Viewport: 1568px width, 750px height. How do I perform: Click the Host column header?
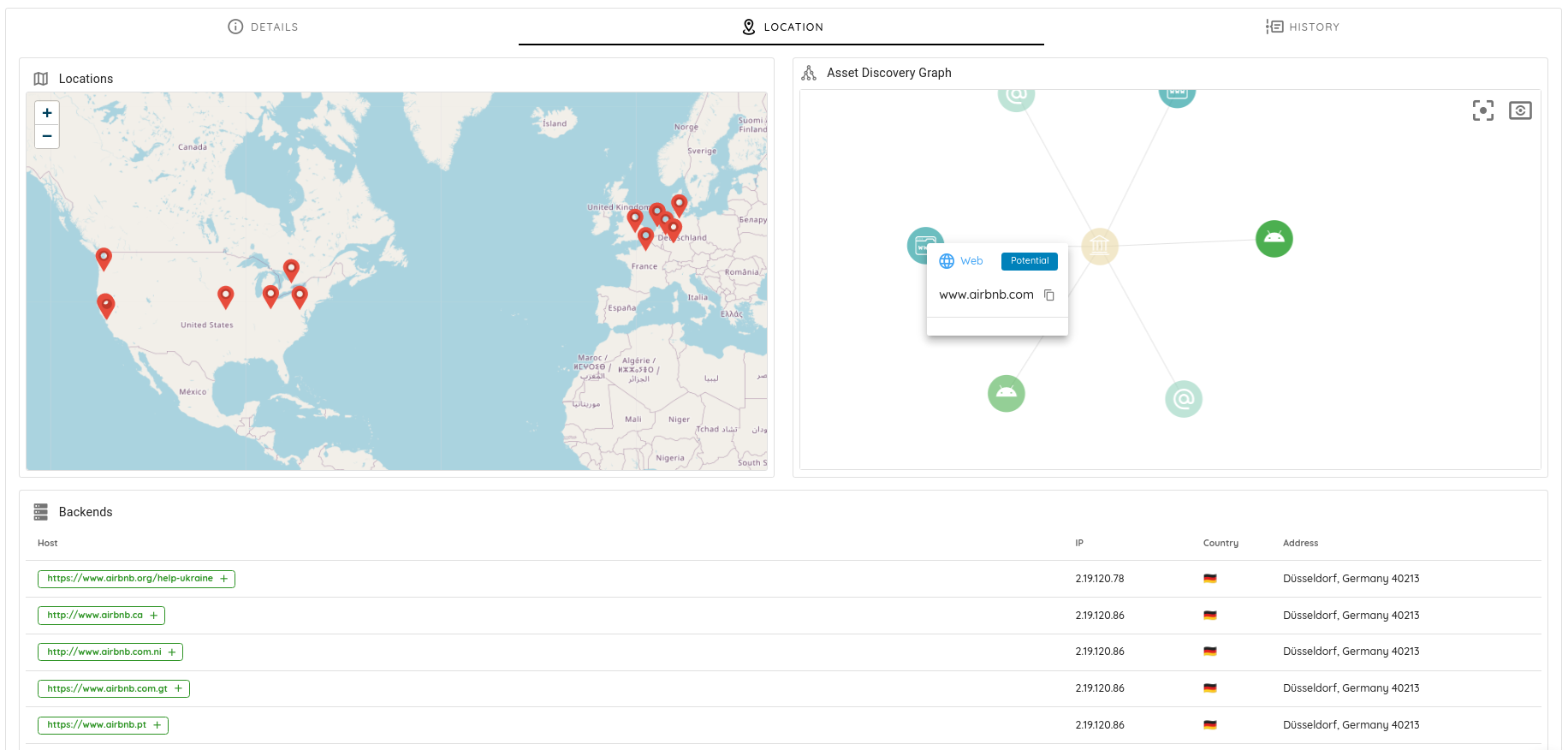click(48, 543)
